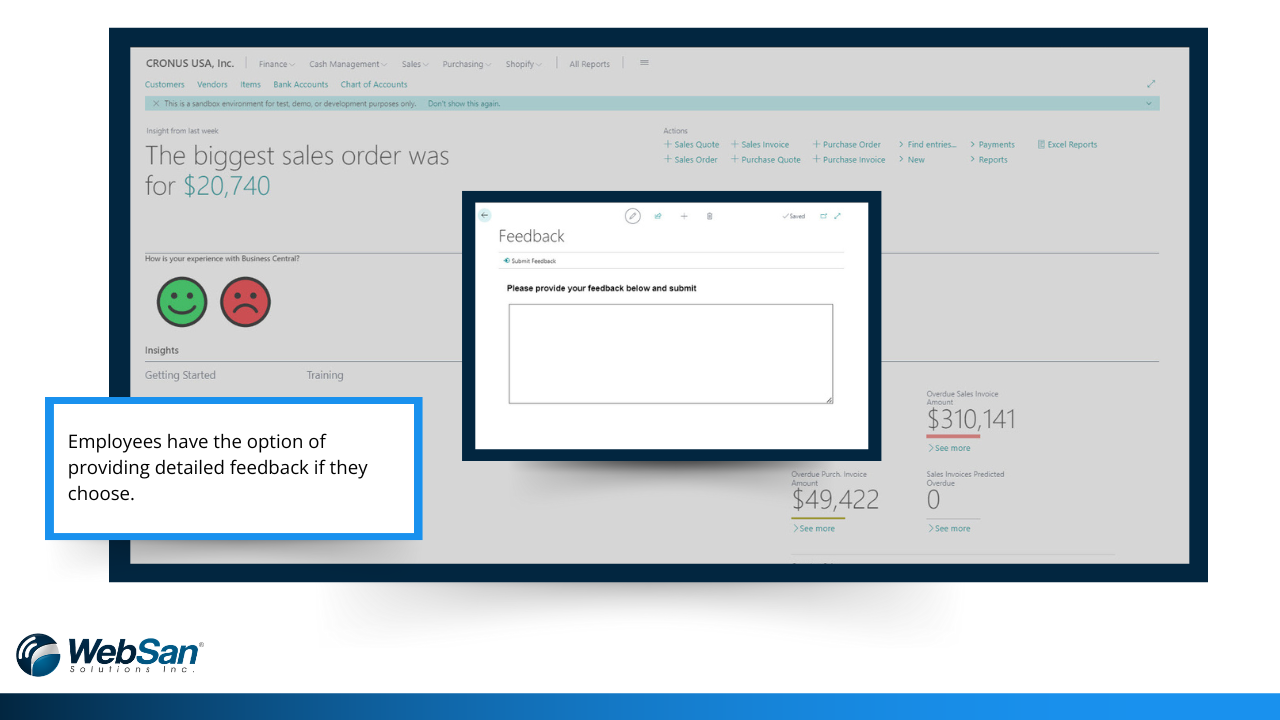Viewport: 1280px width, 720px height.
Task: Click the plus new-record icon in Feedback dialog
Action: pos(684,216)
